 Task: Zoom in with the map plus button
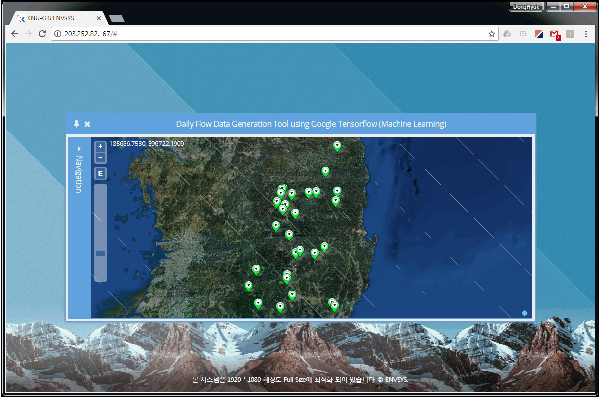click(x=100, y=146)
